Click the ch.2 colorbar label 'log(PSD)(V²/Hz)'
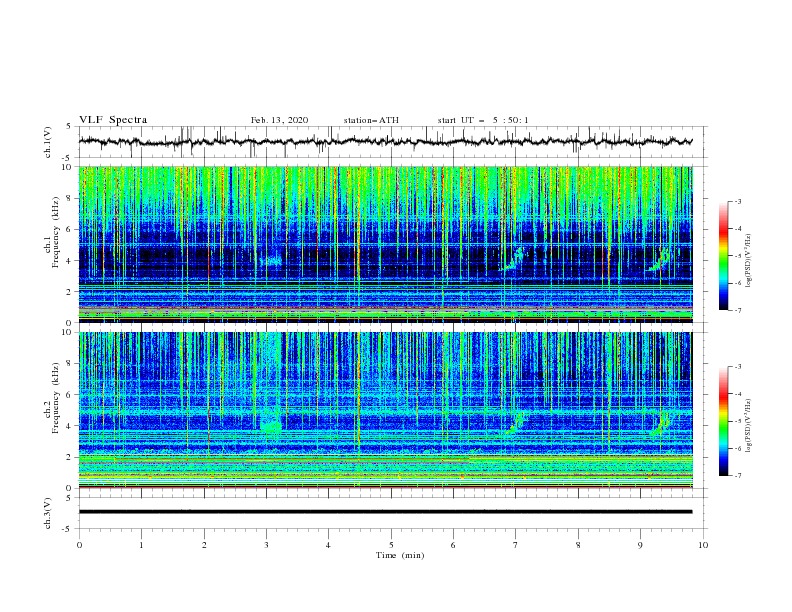Image resolution: width=792 pixels, height=612 pixels. coord(749,426)
